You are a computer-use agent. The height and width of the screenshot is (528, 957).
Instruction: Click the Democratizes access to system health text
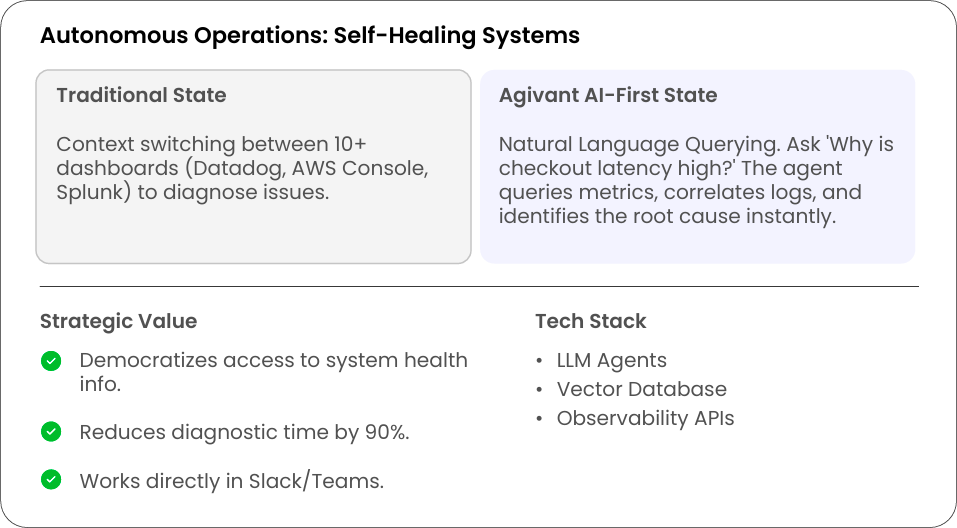tap(273, 371)
